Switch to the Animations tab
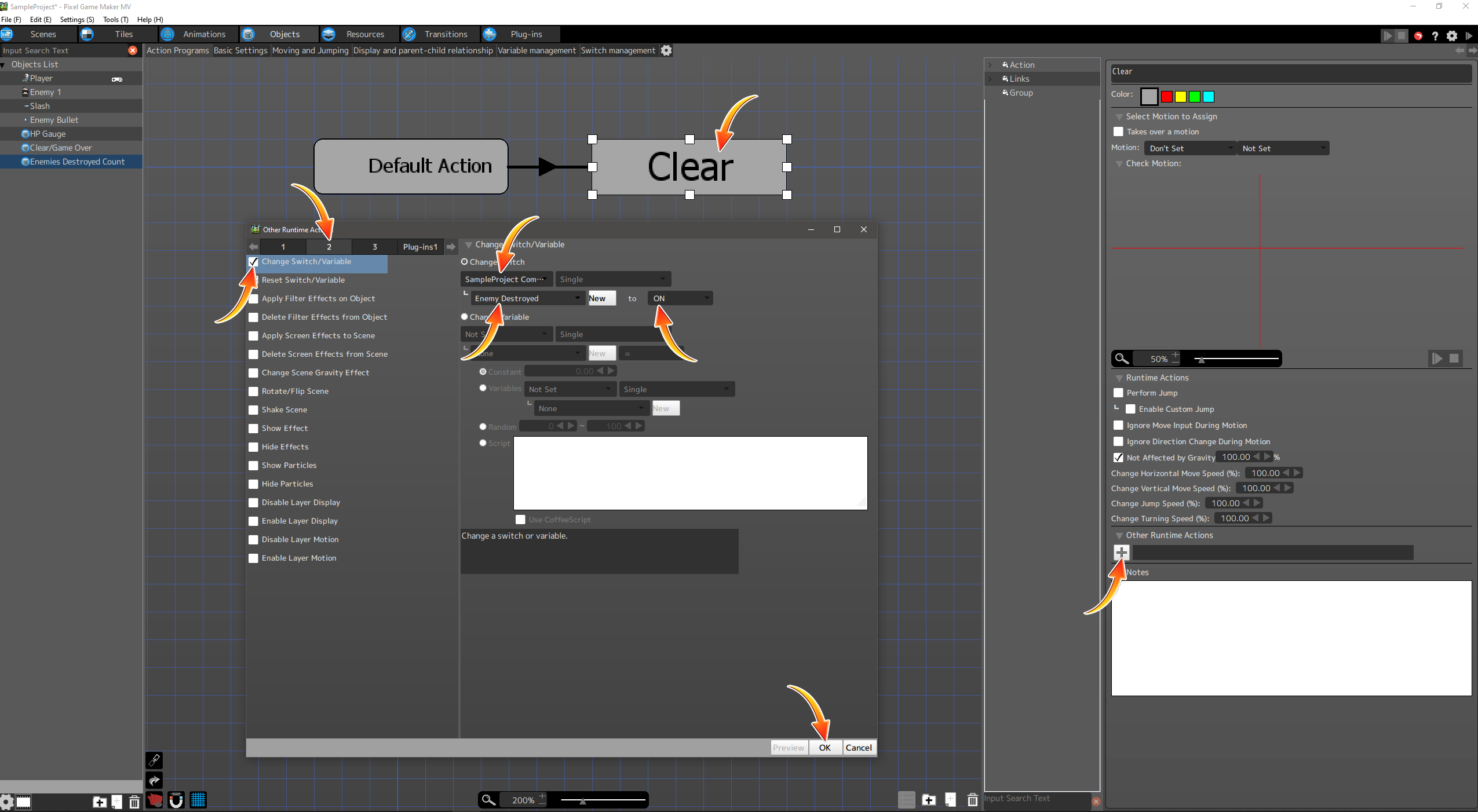 (203, 34)
